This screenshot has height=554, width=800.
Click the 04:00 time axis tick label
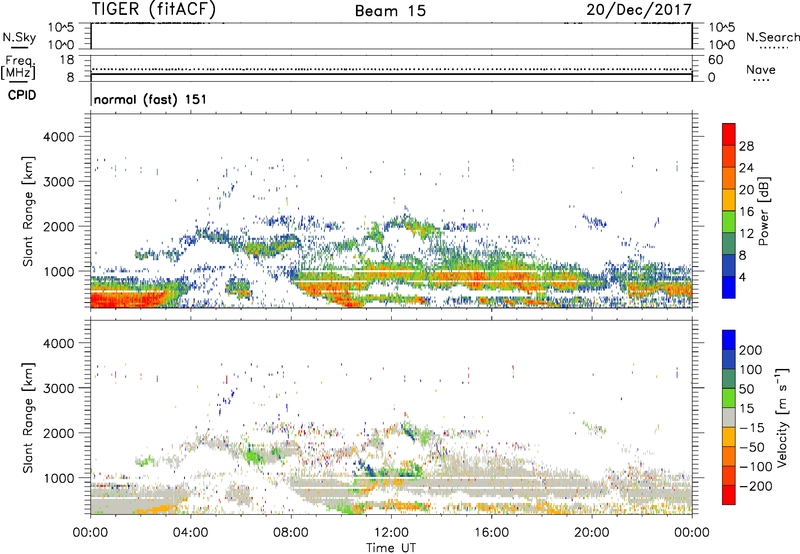191,533
